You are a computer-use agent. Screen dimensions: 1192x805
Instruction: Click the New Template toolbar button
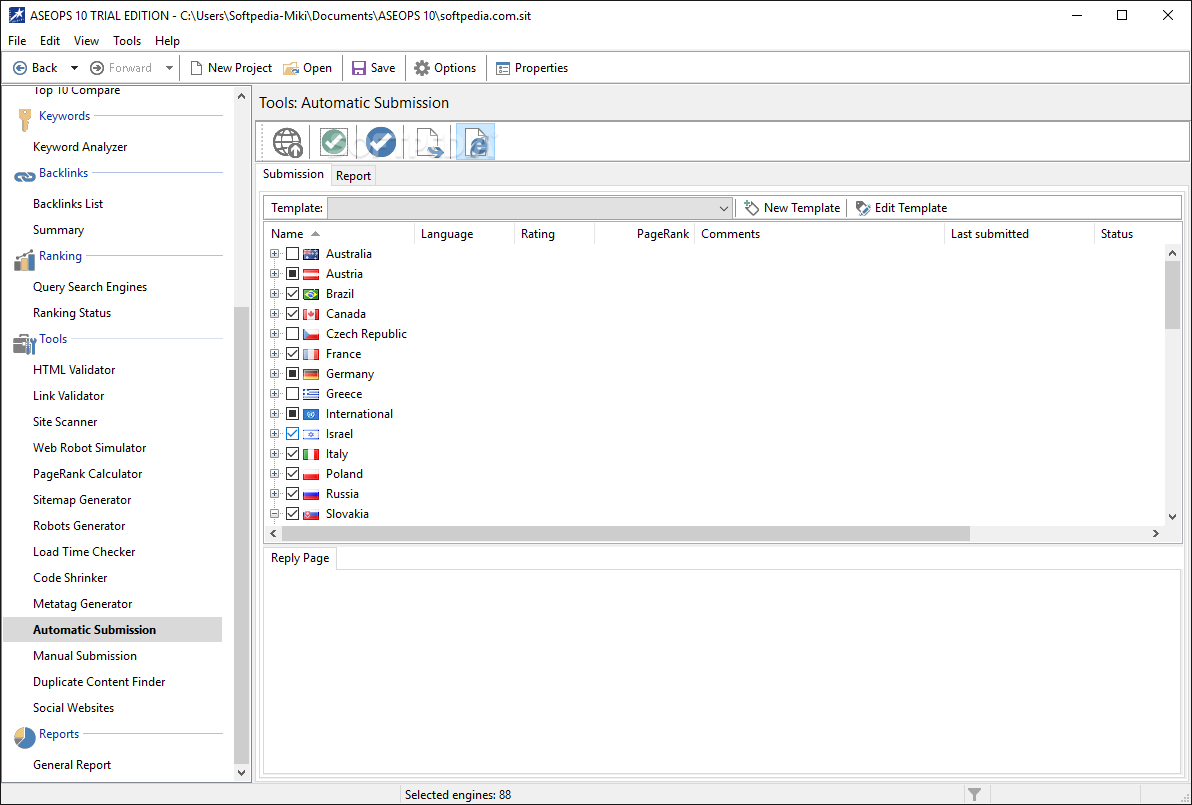pyautogui.click(x=792, y=208)
